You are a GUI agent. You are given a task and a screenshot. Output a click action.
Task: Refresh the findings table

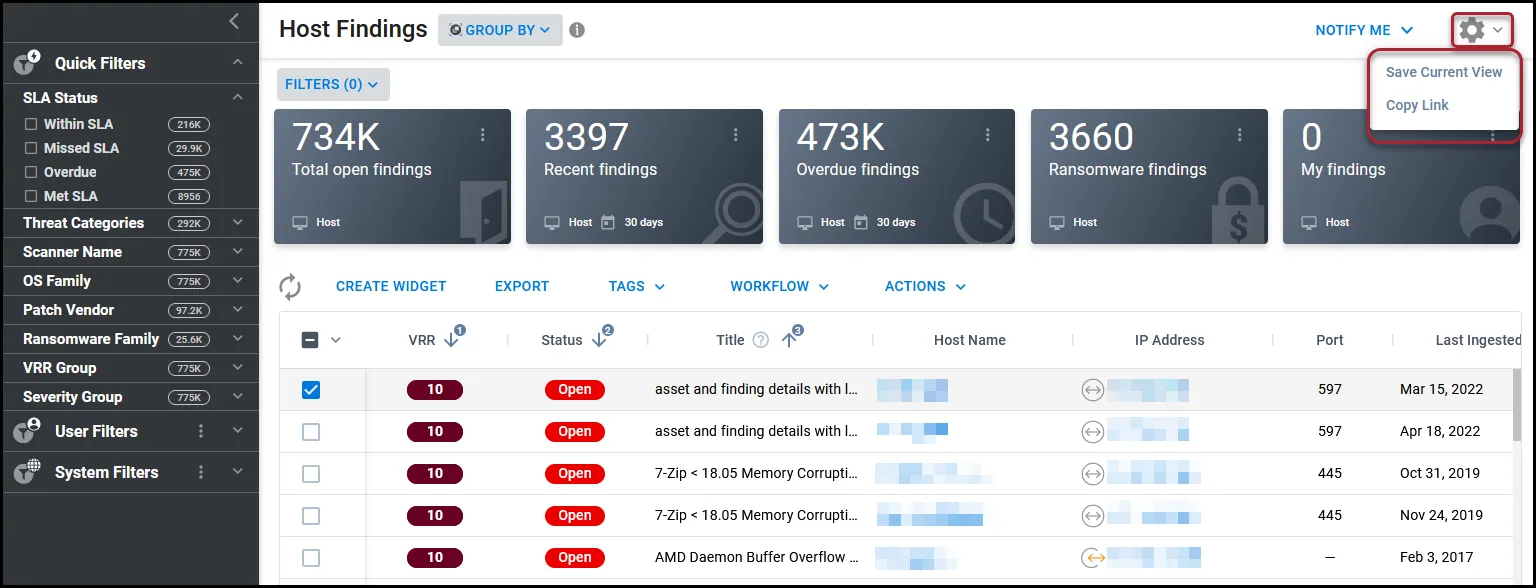290,287
